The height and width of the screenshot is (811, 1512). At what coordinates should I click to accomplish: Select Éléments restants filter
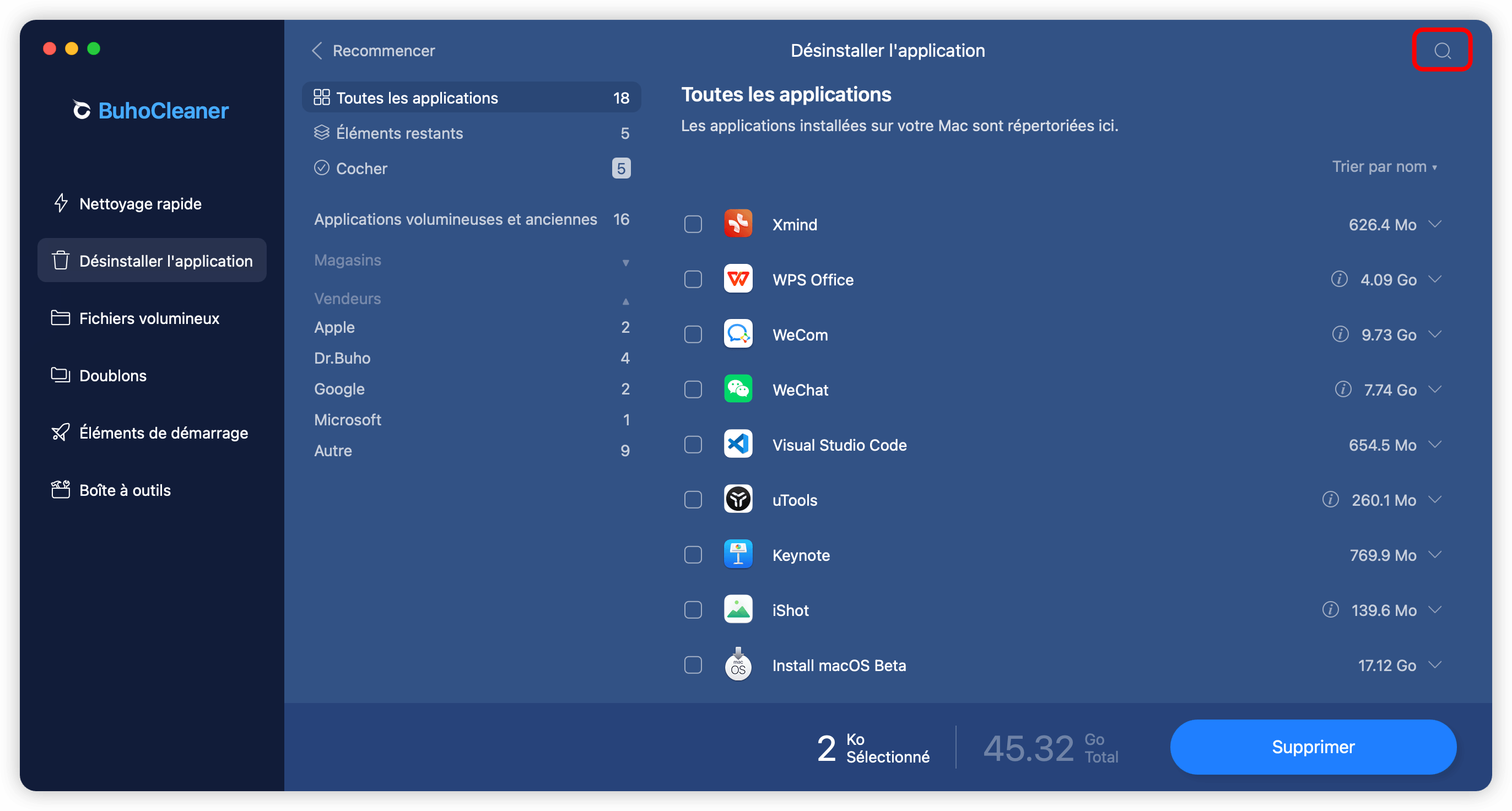471,133
